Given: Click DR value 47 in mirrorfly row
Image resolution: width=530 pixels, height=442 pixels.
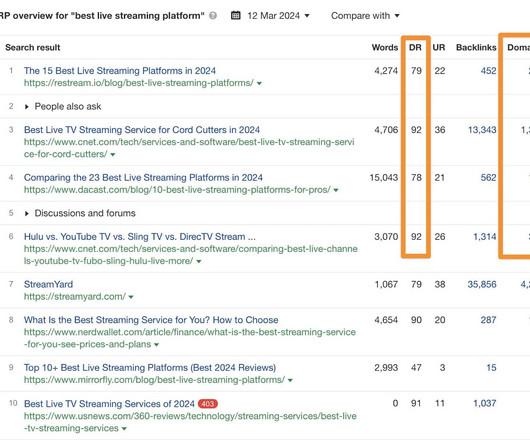Looking at the screenshot, I should [x=416, y=367].
